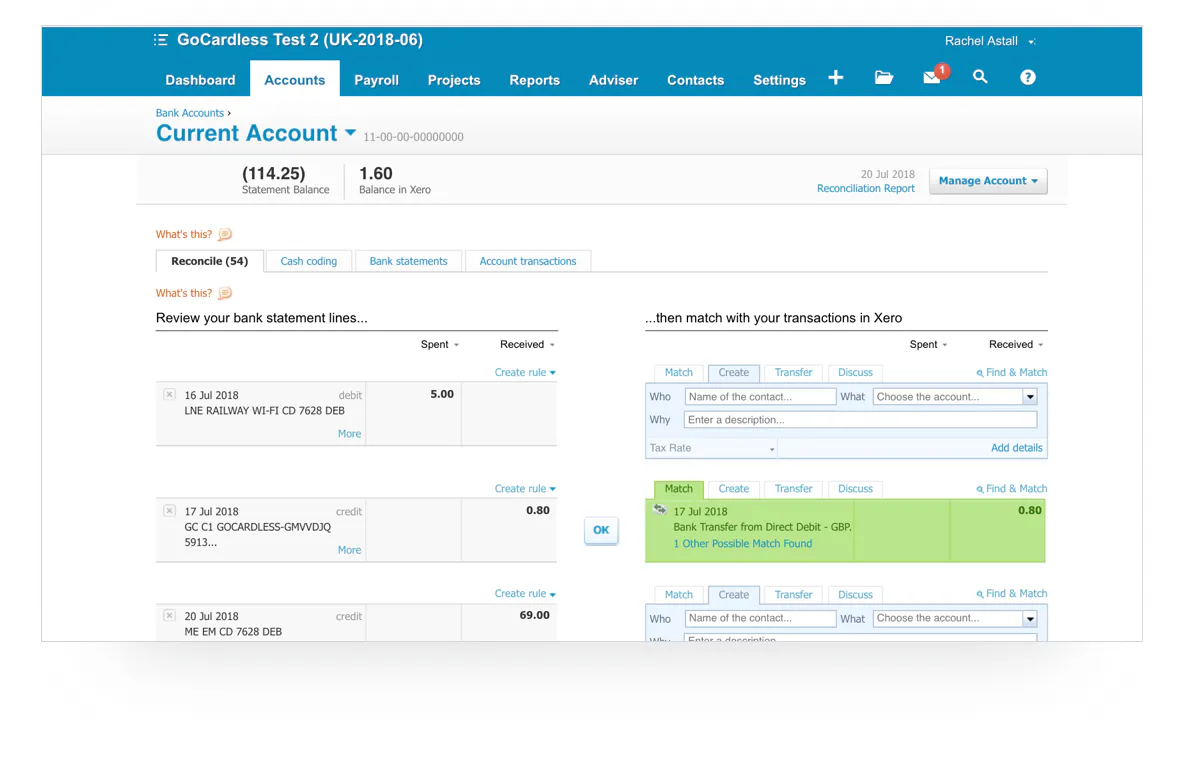Open Contacts menu

click(x=695, y=80)
